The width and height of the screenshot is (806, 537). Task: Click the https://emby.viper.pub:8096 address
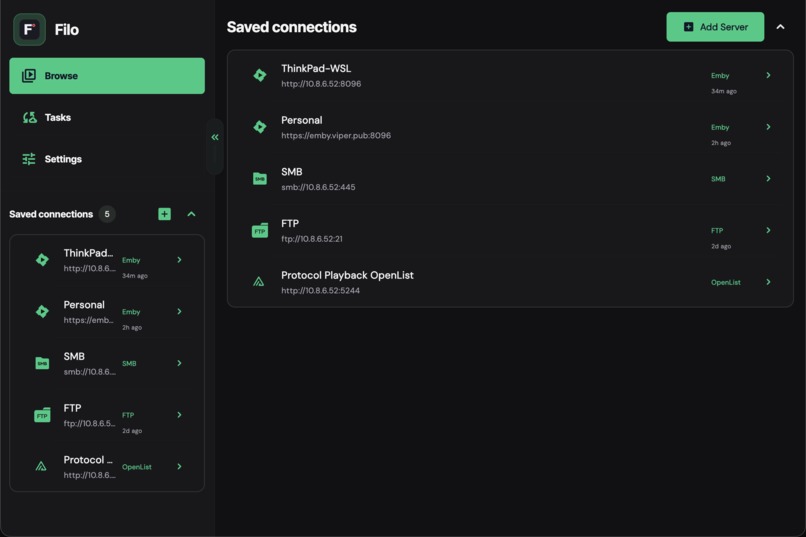click(x=336, y=135)
